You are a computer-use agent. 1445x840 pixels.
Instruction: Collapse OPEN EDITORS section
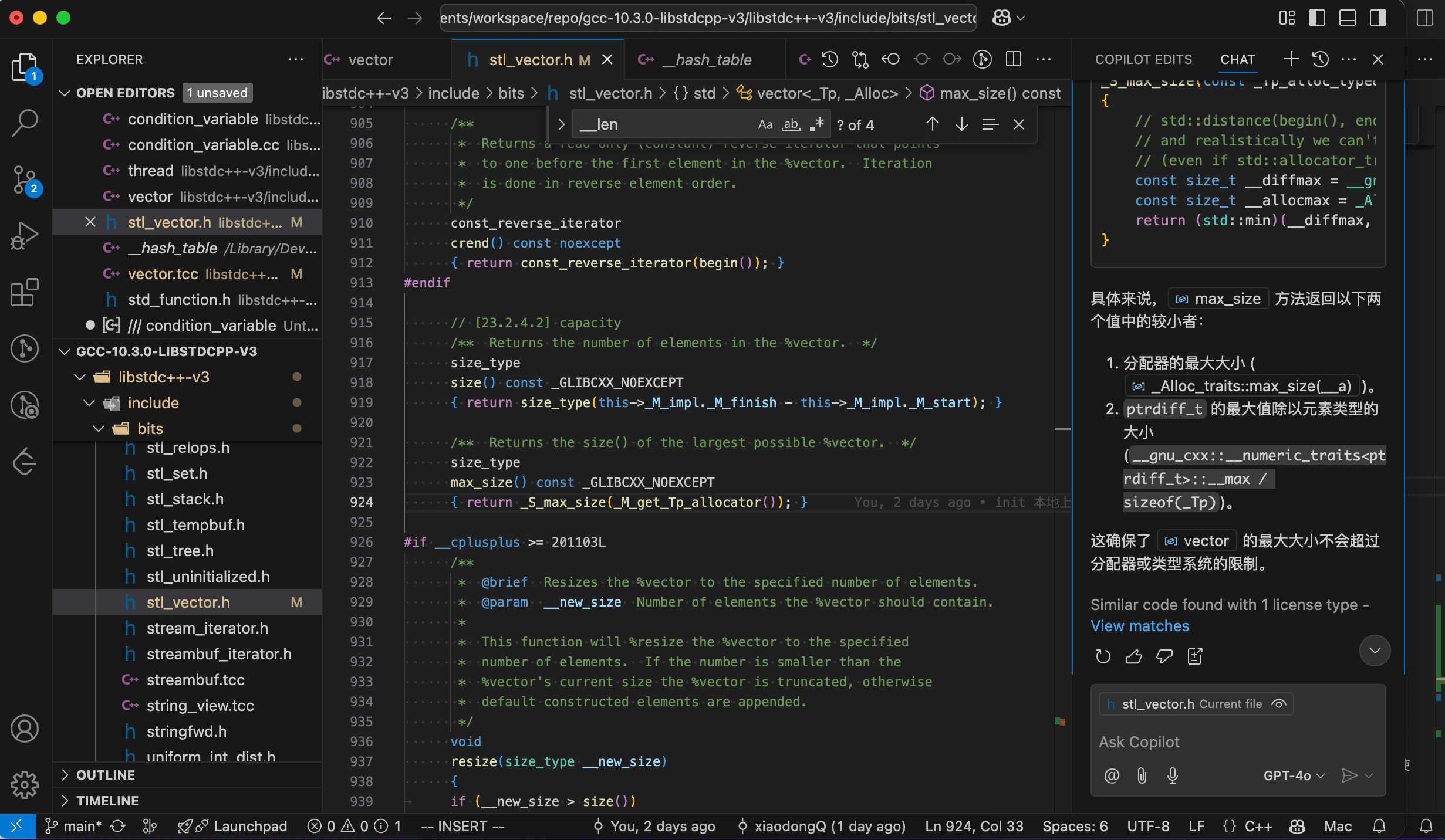pos(65,93)
